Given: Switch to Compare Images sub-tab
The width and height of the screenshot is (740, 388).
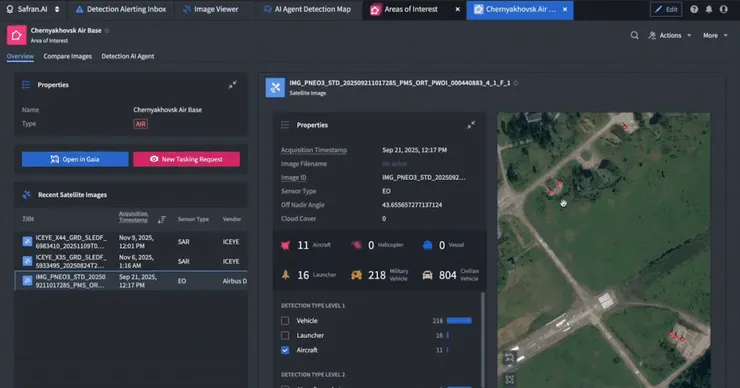Looking at the screenshot, I should coord(67,56).
